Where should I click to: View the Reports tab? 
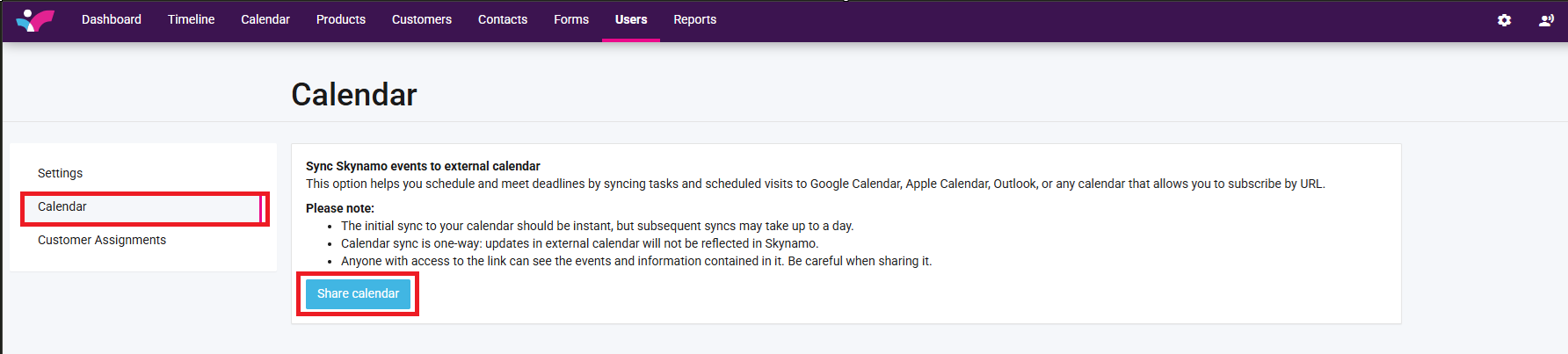pyautogui.click(x=694, y=19)
